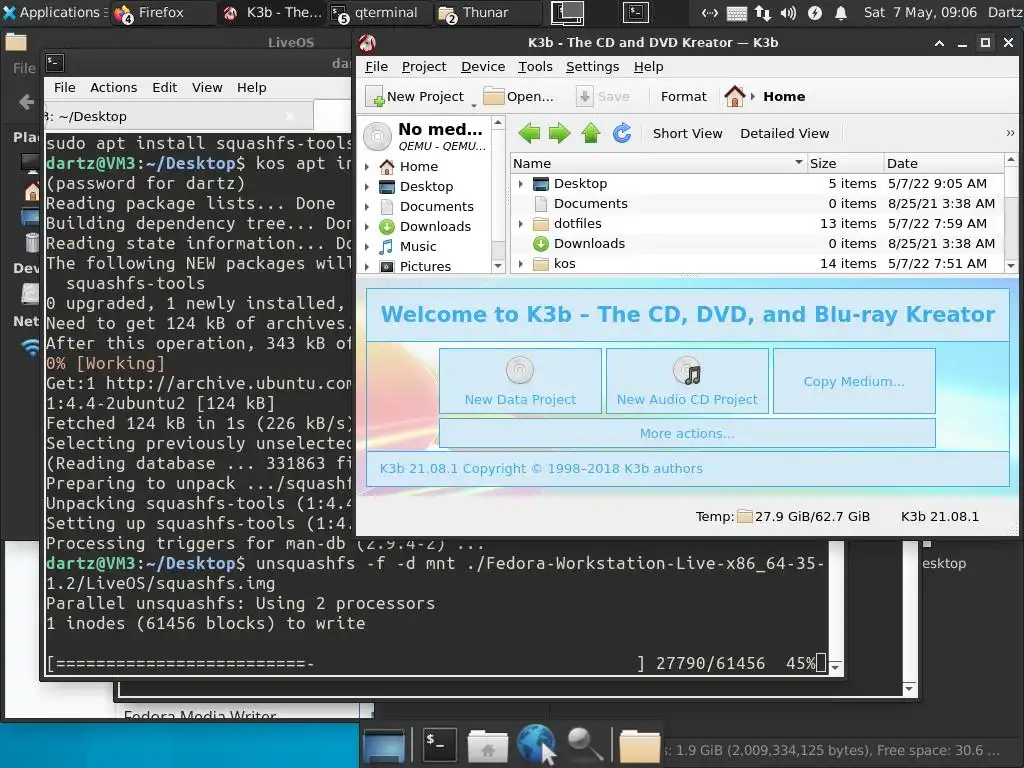Expand the dotfiles row in file list
The width and height of the screenshot is (1024, 768).
(x=520, y=224)
